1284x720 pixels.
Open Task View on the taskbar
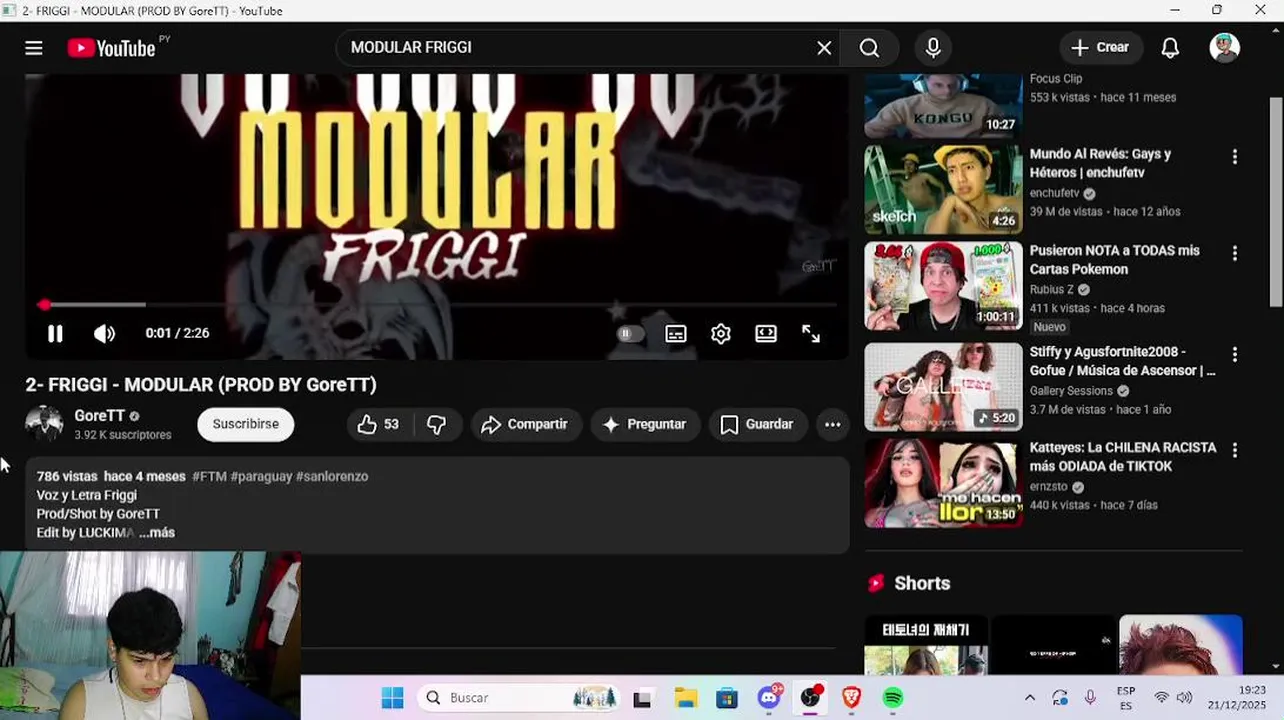[642, 698]
